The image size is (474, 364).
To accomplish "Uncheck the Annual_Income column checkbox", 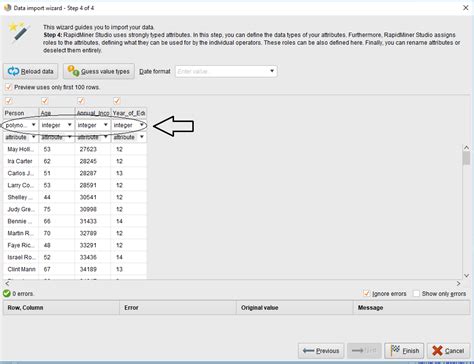I will tap(81, 101).
